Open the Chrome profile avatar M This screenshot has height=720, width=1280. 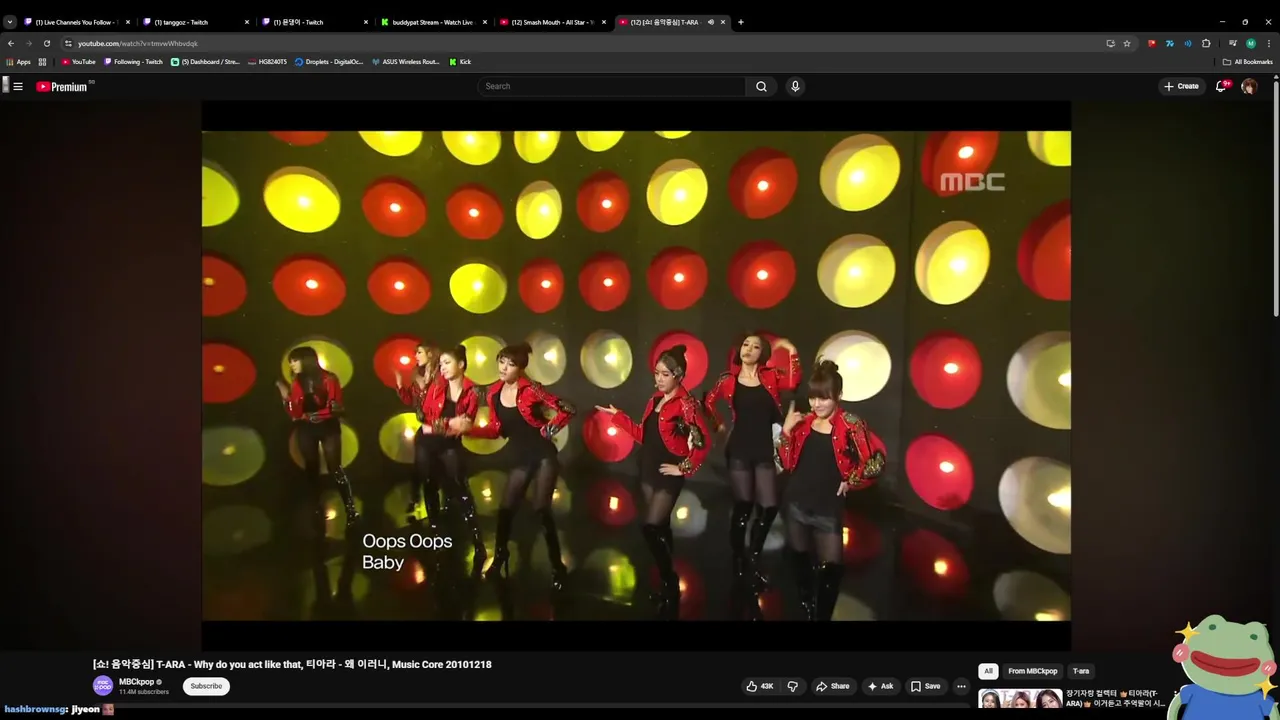tap(1251, 43)
